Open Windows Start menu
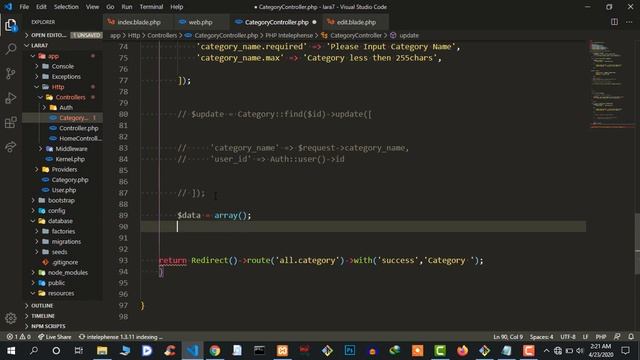Image resolution: width=640 pixels, height=360 pixels. pyautogui.click(x=11, y=351)
